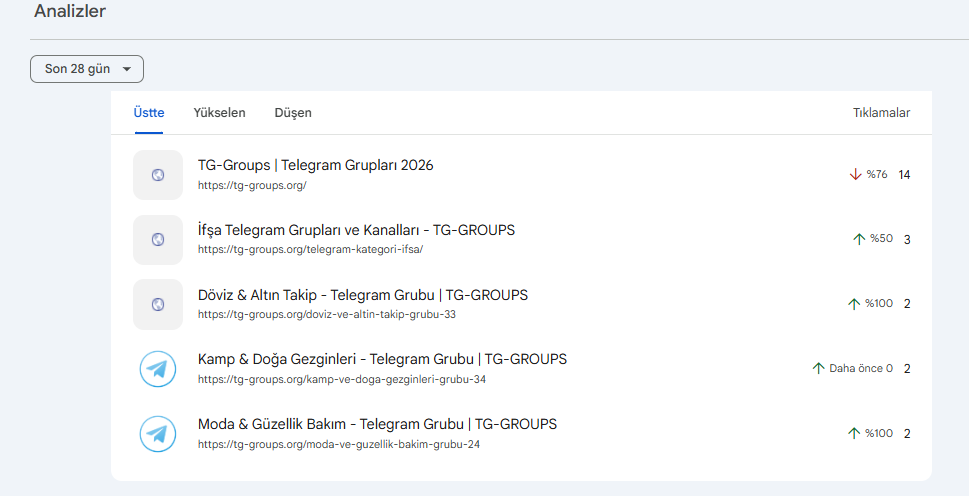Screen dimensions: 969x496
Task: Click Telegram icon for Moda & Güzellik Bakım
Action: pyautogui.click(x=158, y=434)
